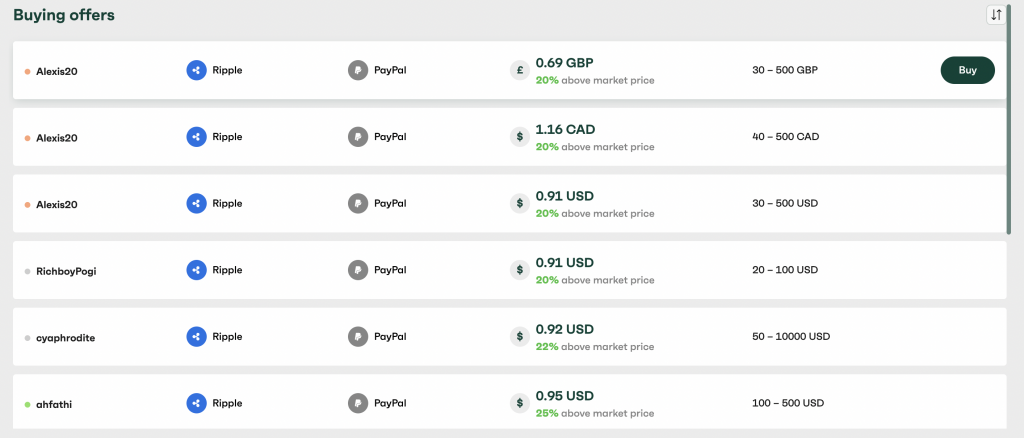1024x438 pixels.
Task: Click the Ripple icon in RichboyPogi's row
Action: pyautogui.click(x=197, y=270)
